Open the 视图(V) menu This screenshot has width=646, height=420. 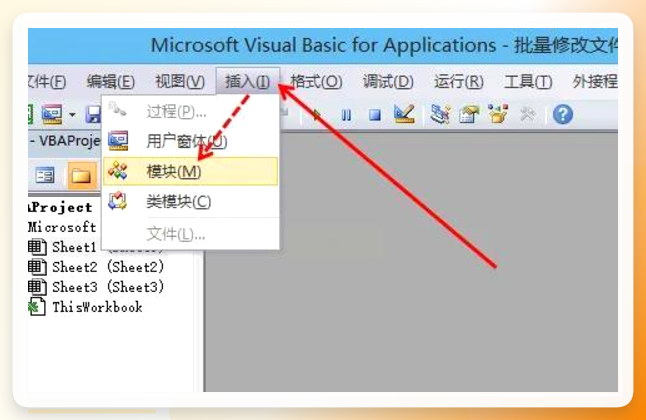click(180, 82)
